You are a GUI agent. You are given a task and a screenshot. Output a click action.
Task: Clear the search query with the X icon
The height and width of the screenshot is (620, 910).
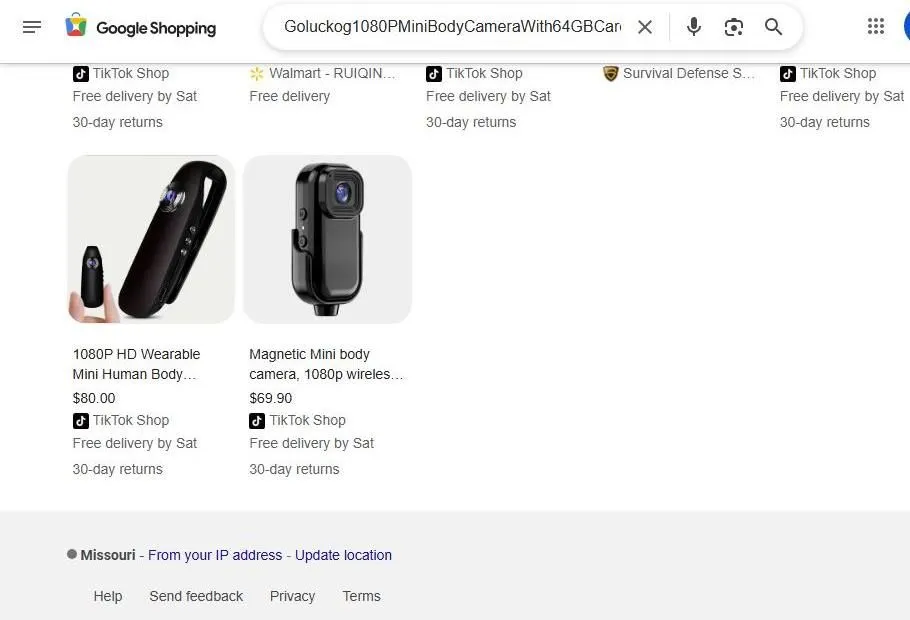point(645,27)
